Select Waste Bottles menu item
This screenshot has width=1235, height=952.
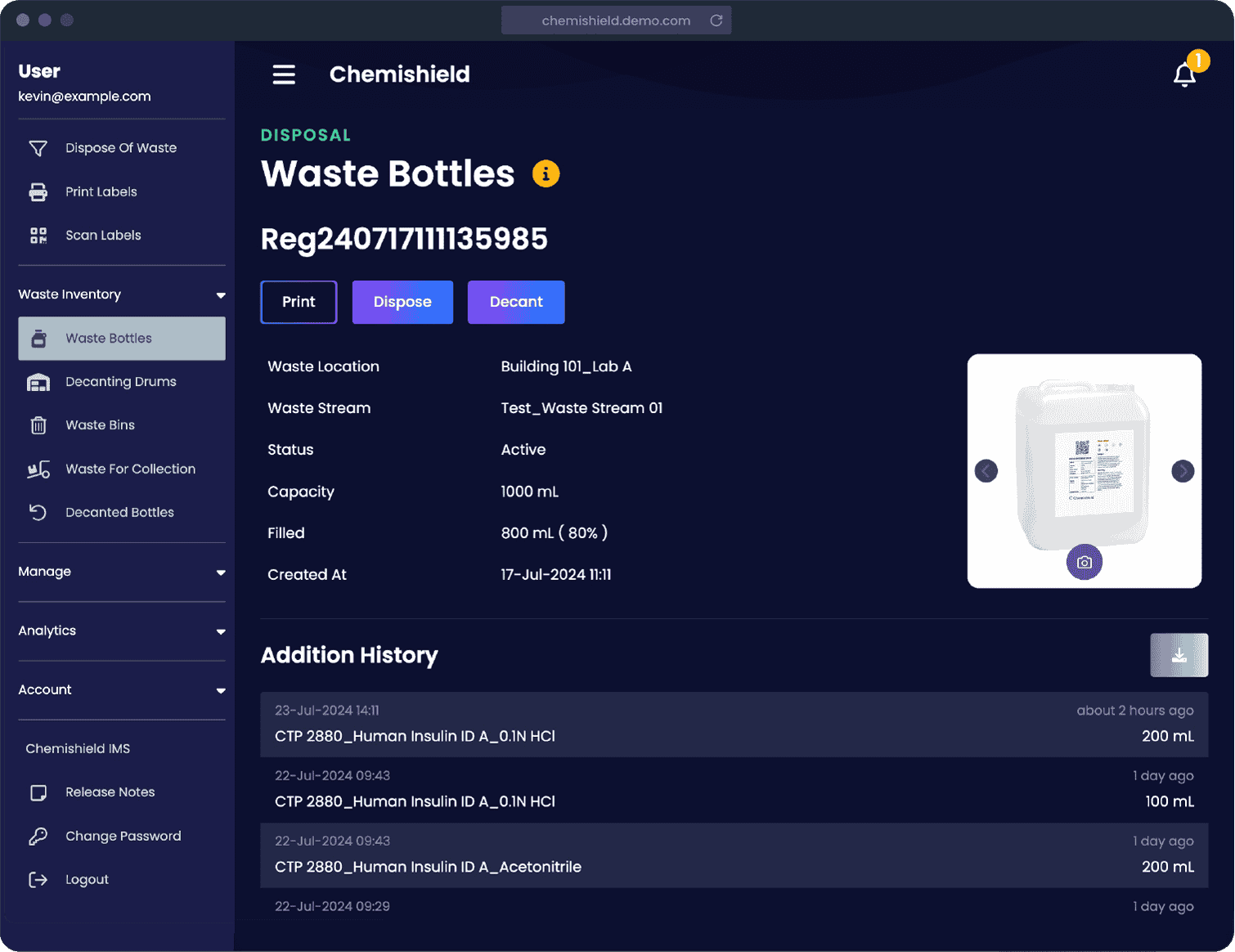(122, 339)
